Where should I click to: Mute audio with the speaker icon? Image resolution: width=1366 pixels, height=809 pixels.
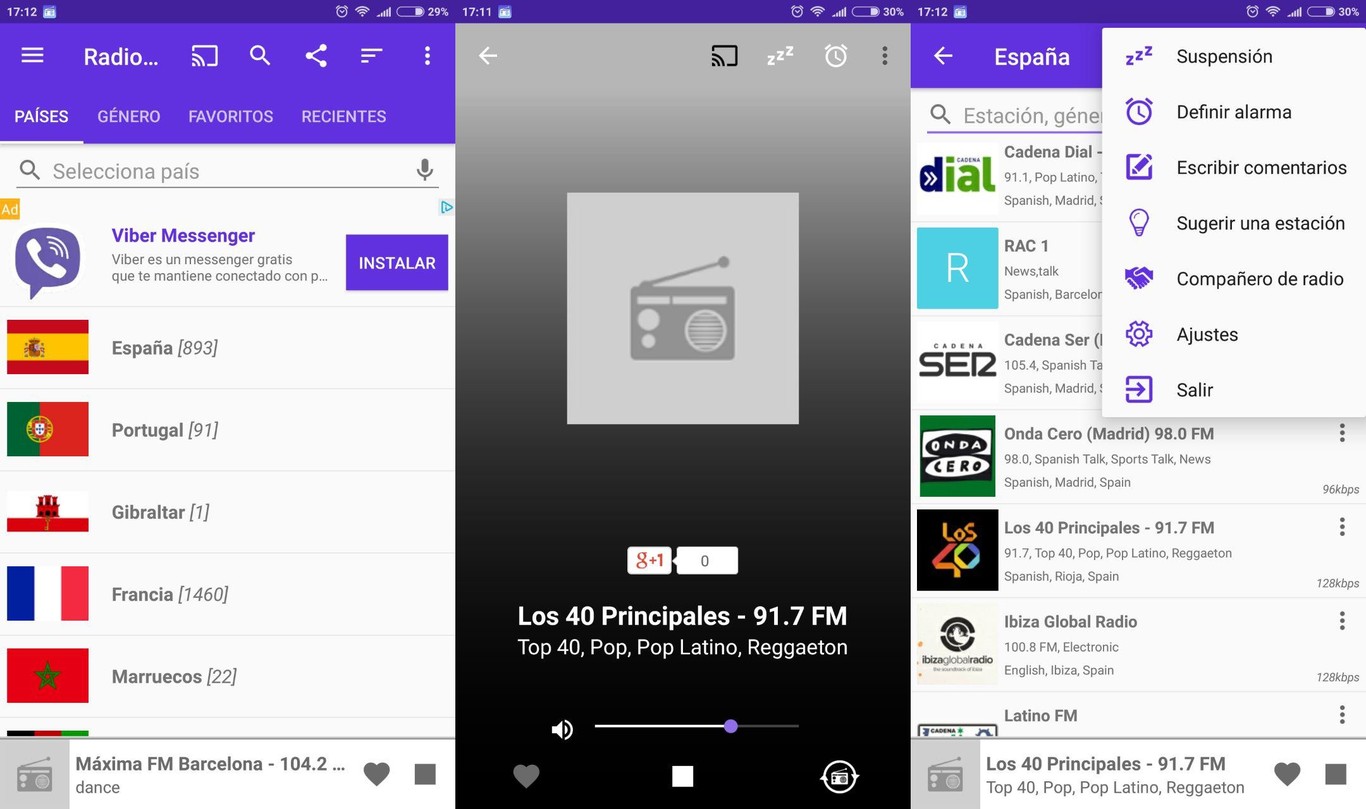(x=562, y=729)
